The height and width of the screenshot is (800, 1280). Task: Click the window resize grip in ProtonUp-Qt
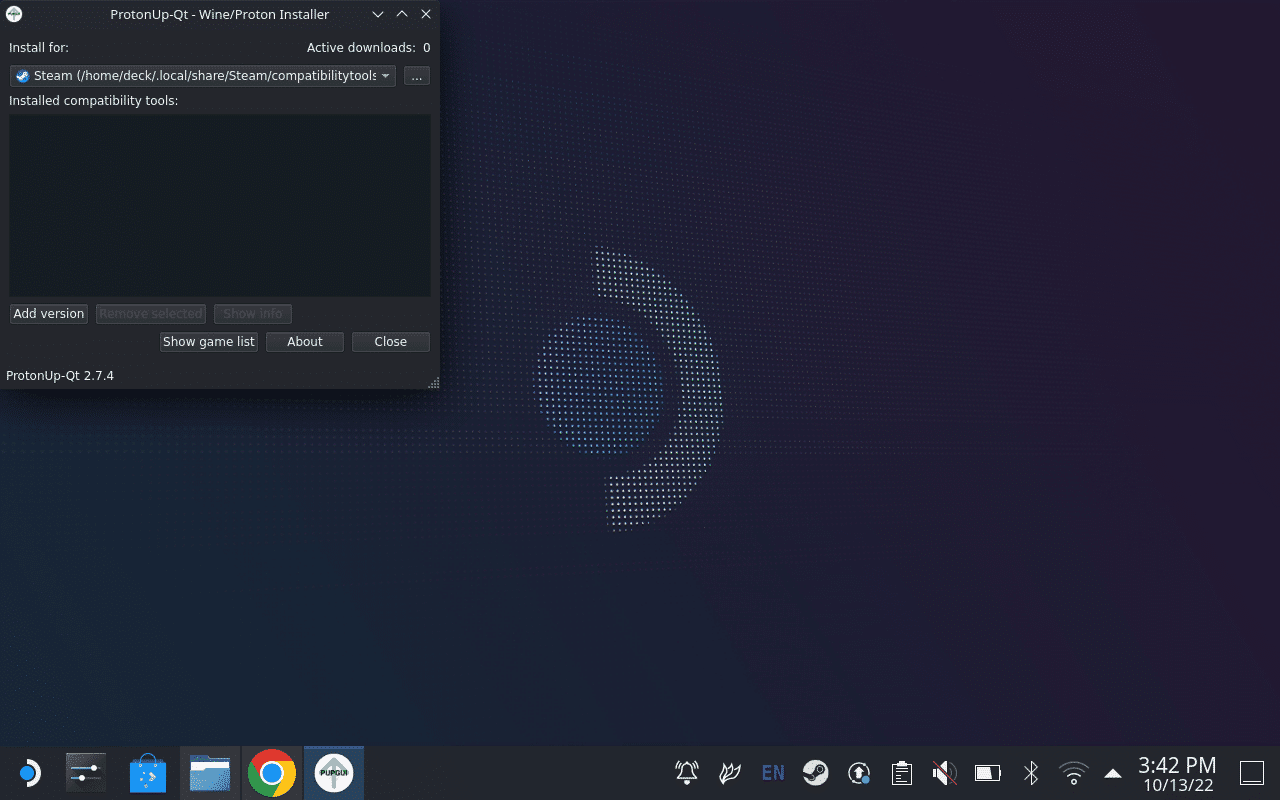[433, 383]
